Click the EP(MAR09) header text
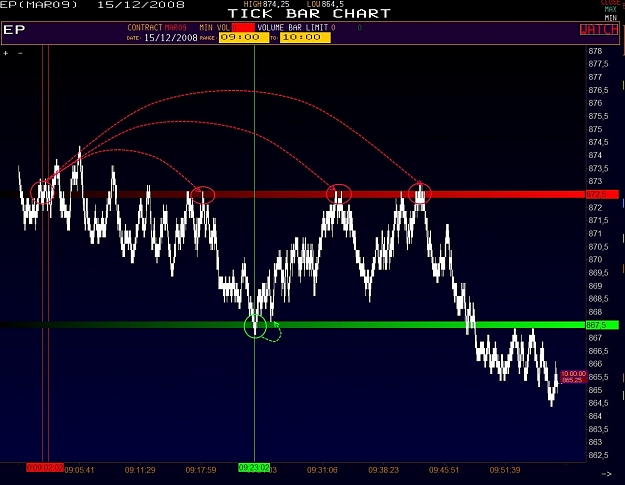This screenshot has height=485, width=625. point(39,5)
